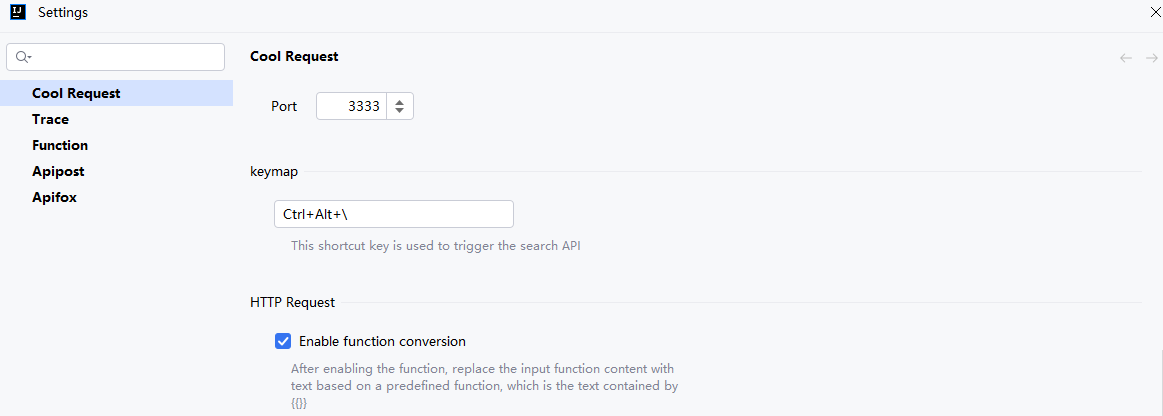Navigate forward with the right arrow
The image size is (1163, 416).
click(x=1151, y=58)
